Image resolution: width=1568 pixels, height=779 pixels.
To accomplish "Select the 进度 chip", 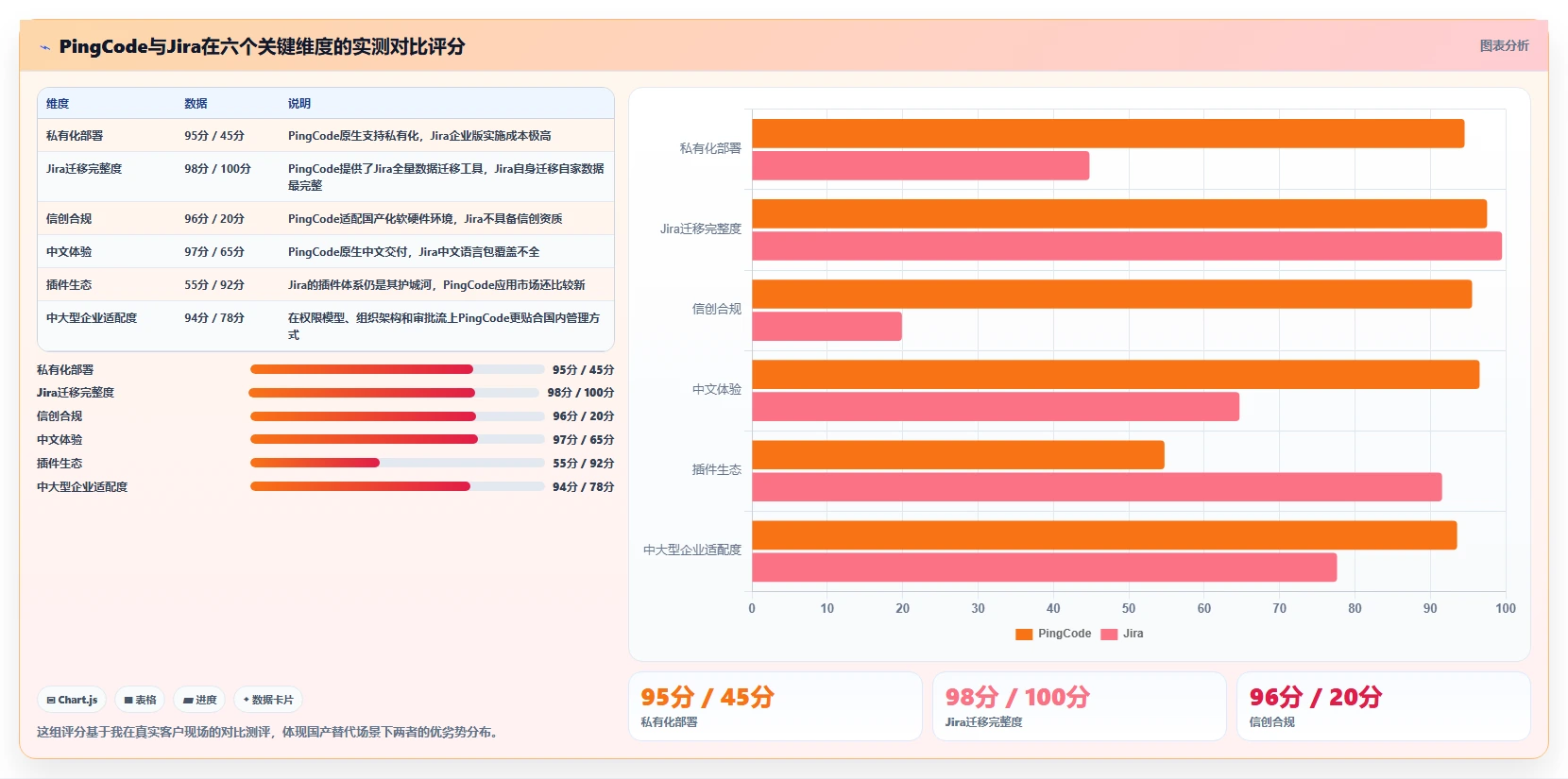I will 199,700.
